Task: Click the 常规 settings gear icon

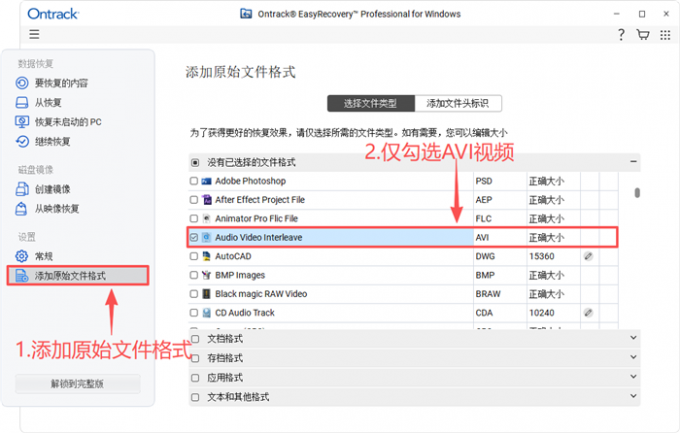Action: 22,256
